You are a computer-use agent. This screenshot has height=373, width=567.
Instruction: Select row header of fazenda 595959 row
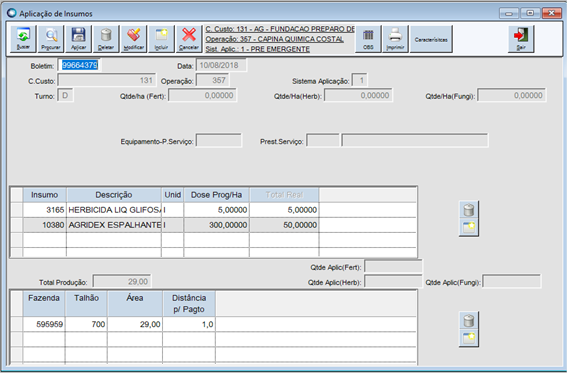tap(17, 324)
